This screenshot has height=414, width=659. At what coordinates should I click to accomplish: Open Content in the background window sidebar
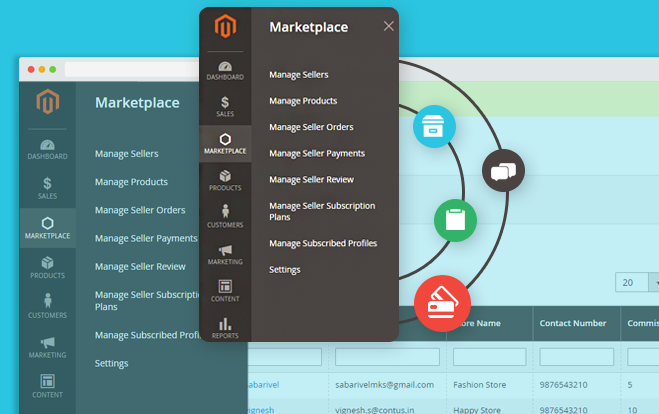point(47,386)
